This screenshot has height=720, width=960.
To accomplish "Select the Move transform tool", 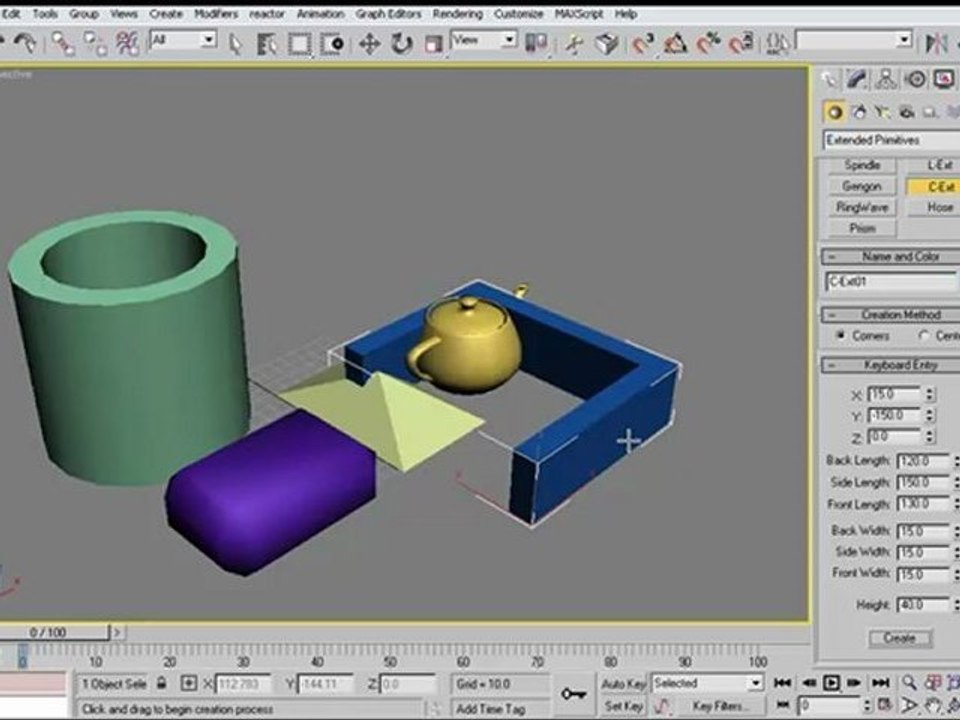I will 369,43.
